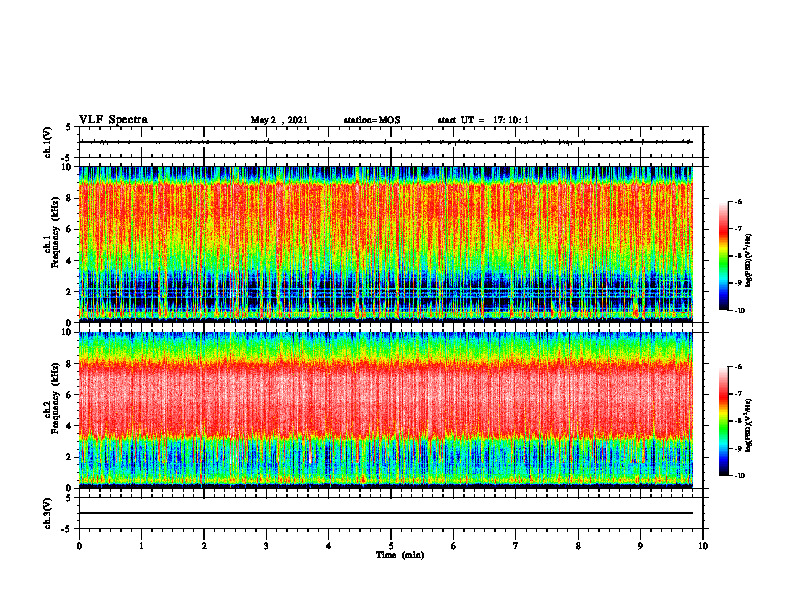Click the "8" tick on ch.1 frequency axis
Screen dimensions: 792x612
tap(69, 198)
